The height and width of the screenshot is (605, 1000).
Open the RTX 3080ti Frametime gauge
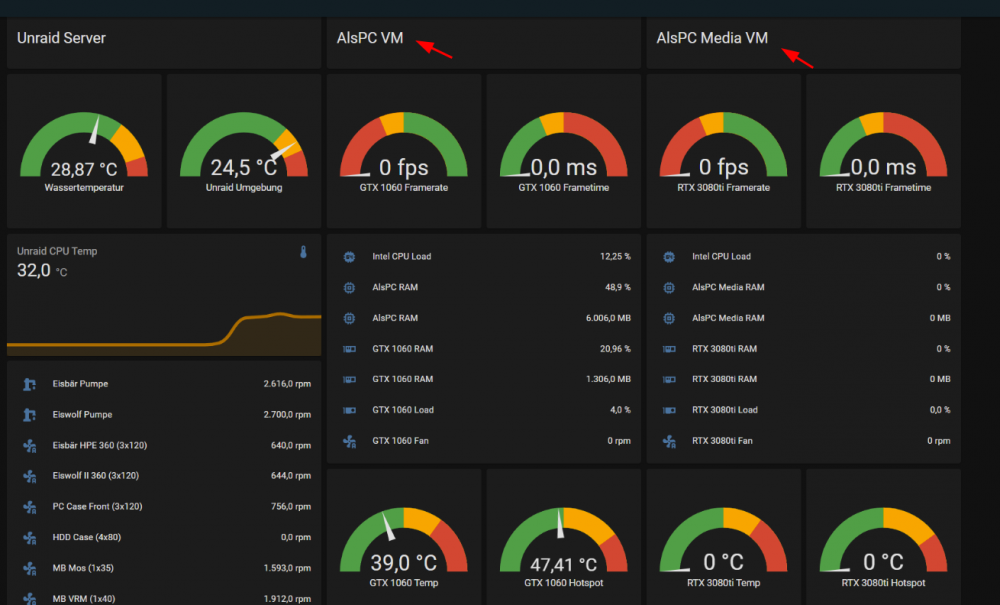[883, 151]
